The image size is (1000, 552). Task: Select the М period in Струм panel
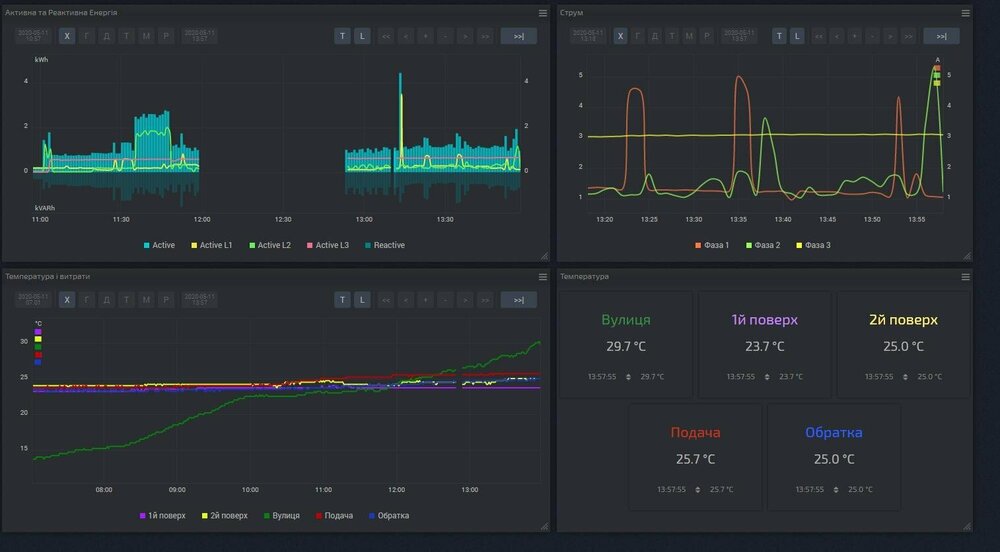(x=689, y=36)
